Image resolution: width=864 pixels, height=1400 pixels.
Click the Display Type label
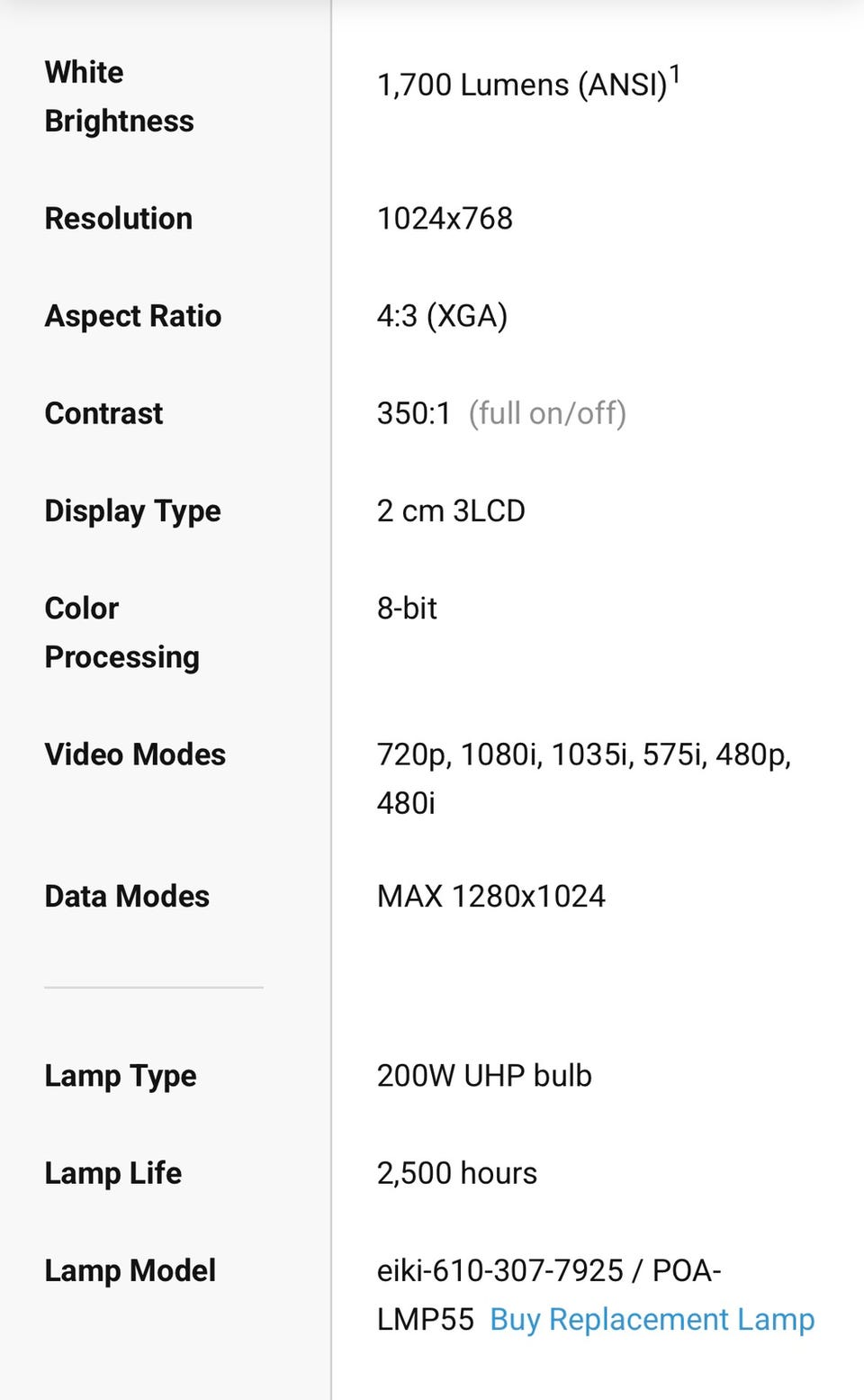133,510
